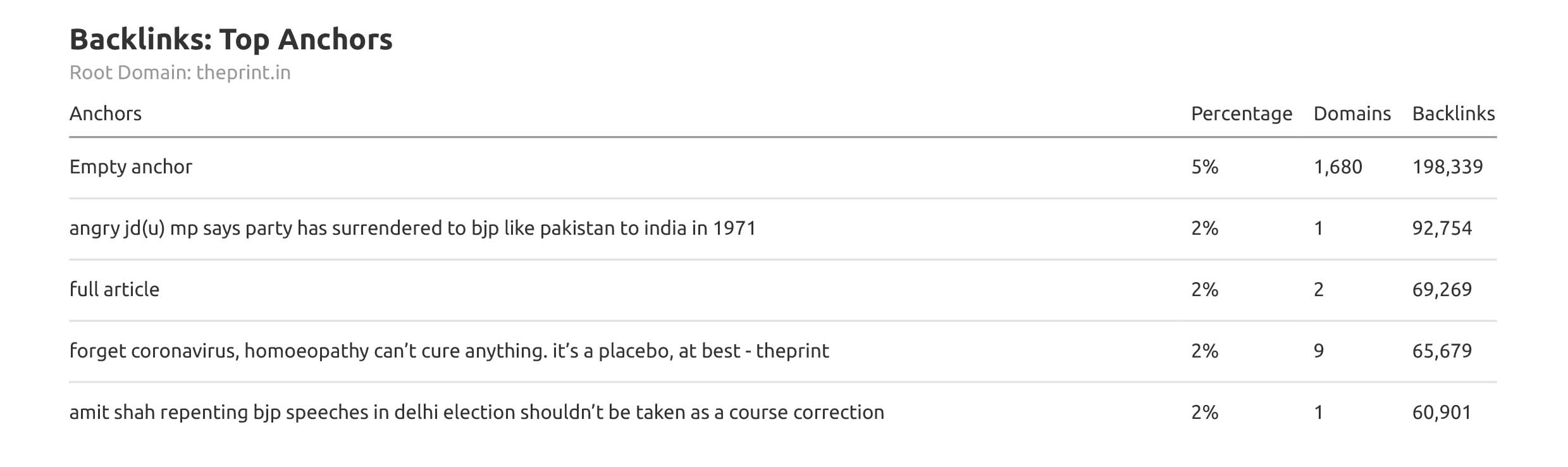Select the 5% percentage cell
Screen dimensions: 1568x467
coord(1204,167)
